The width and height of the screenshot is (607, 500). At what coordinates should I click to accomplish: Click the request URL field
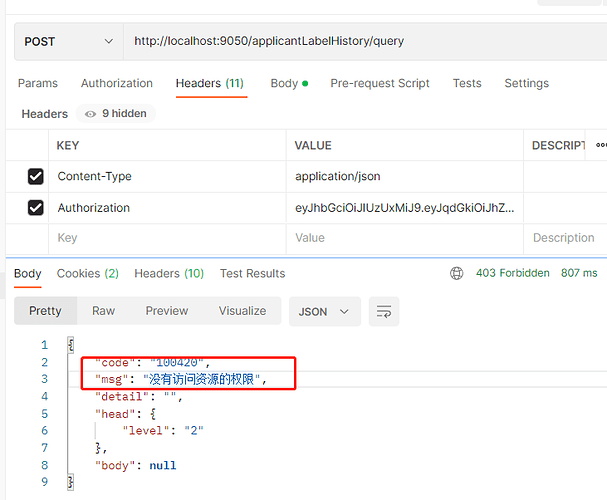click(x=360, y=42)
